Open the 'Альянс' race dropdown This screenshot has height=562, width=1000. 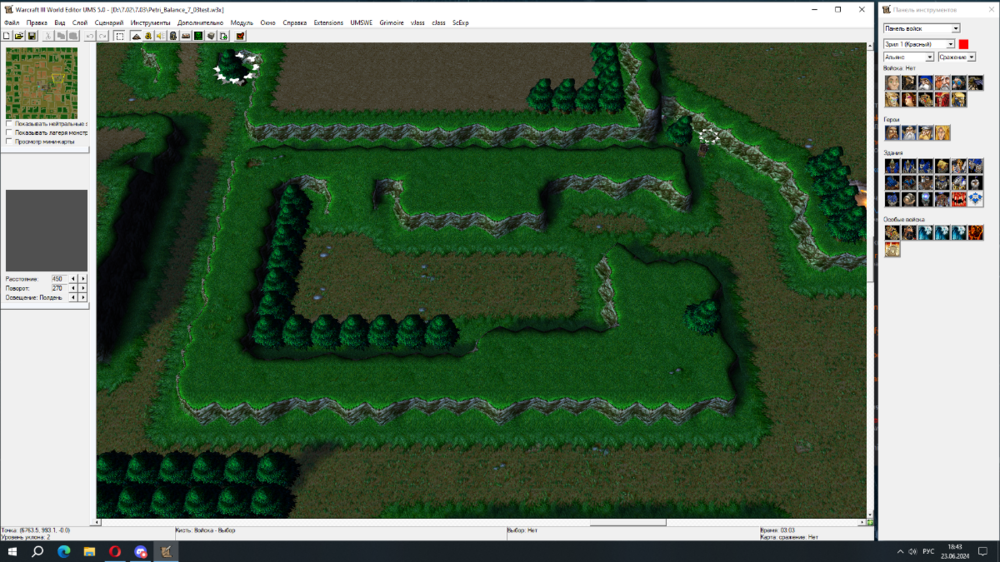click(929, 57)
